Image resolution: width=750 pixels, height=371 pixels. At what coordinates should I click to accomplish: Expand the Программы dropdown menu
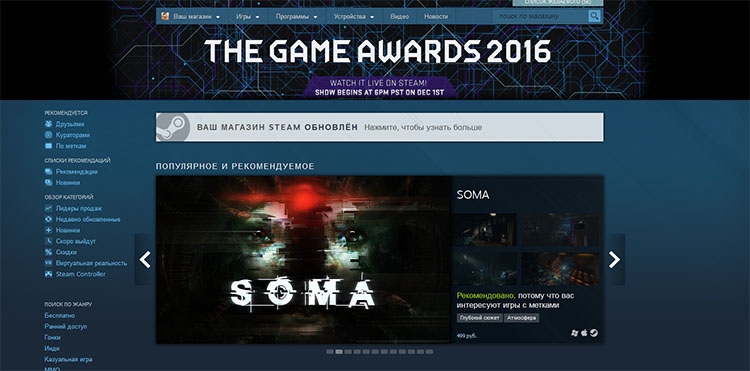pos(297,16)
